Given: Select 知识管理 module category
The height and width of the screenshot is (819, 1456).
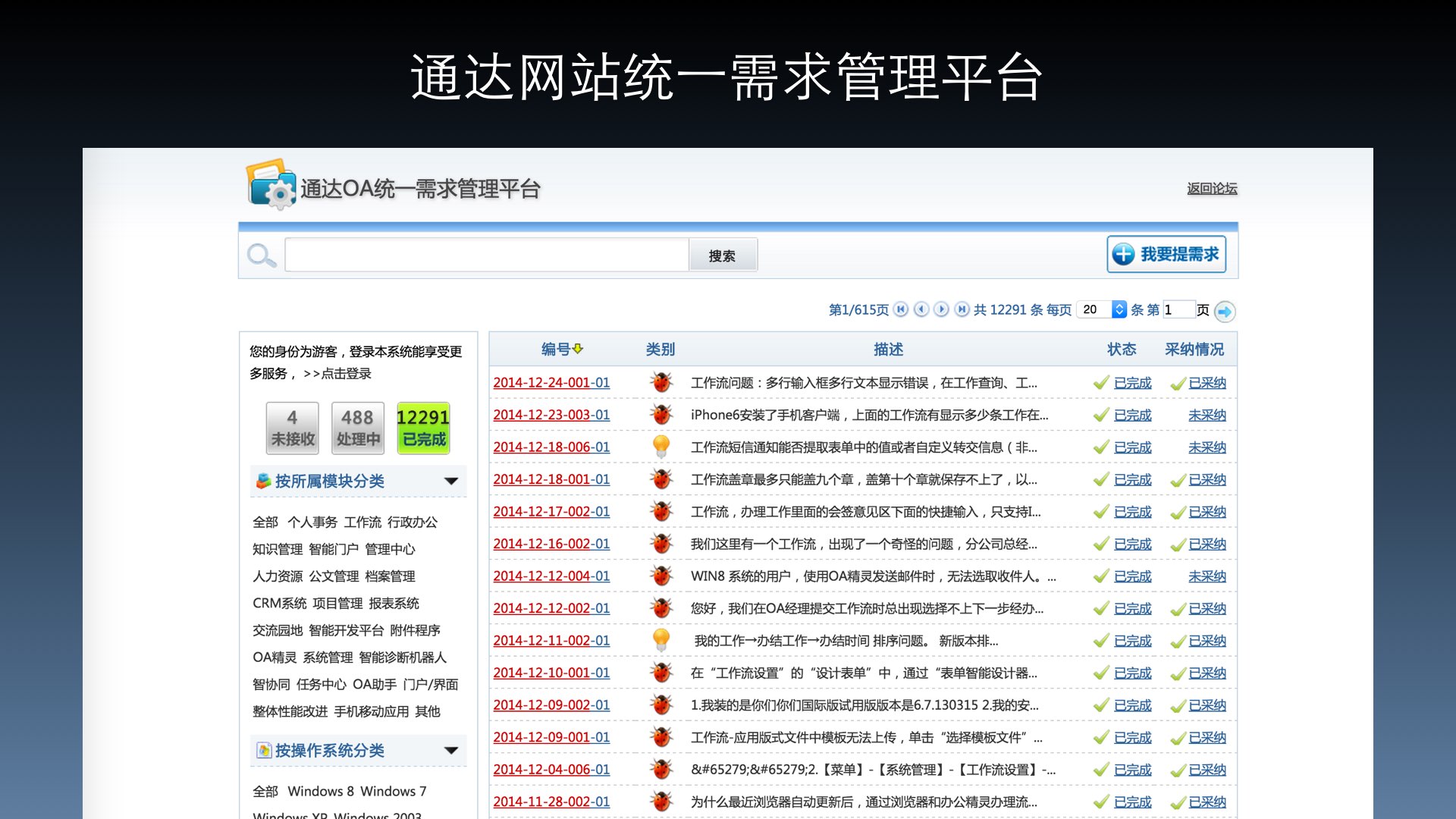Looking at the screenshot, I should pos(278,549).
